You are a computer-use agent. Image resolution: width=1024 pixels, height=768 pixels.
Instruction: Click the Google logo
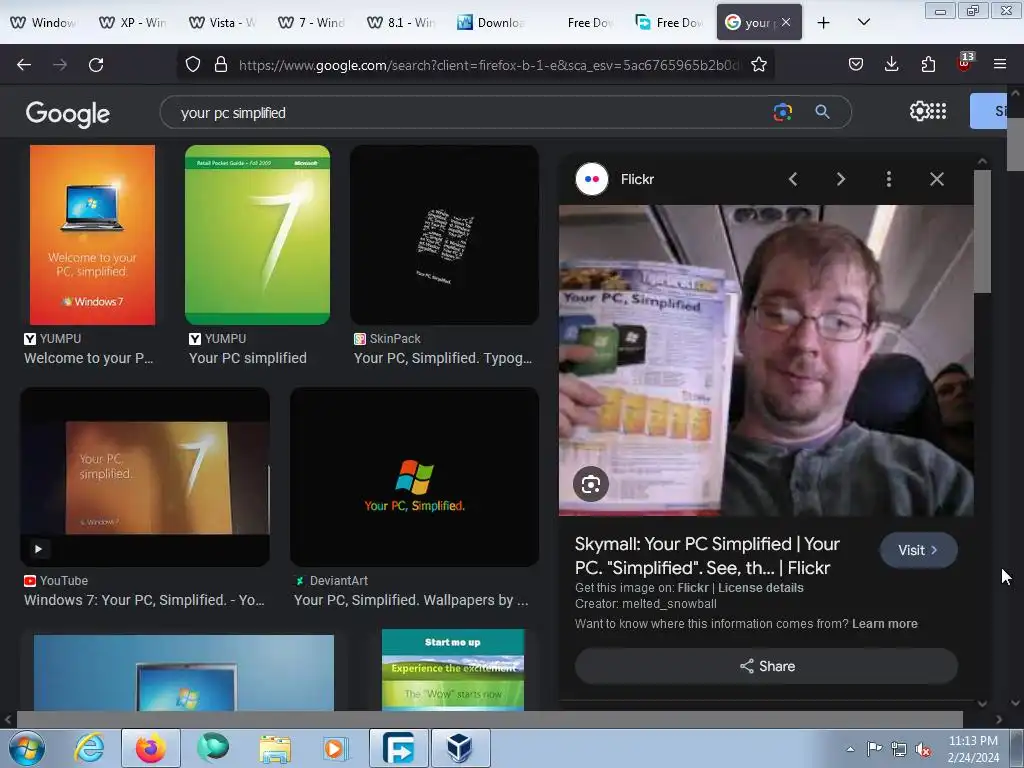(x=67, y=114)
